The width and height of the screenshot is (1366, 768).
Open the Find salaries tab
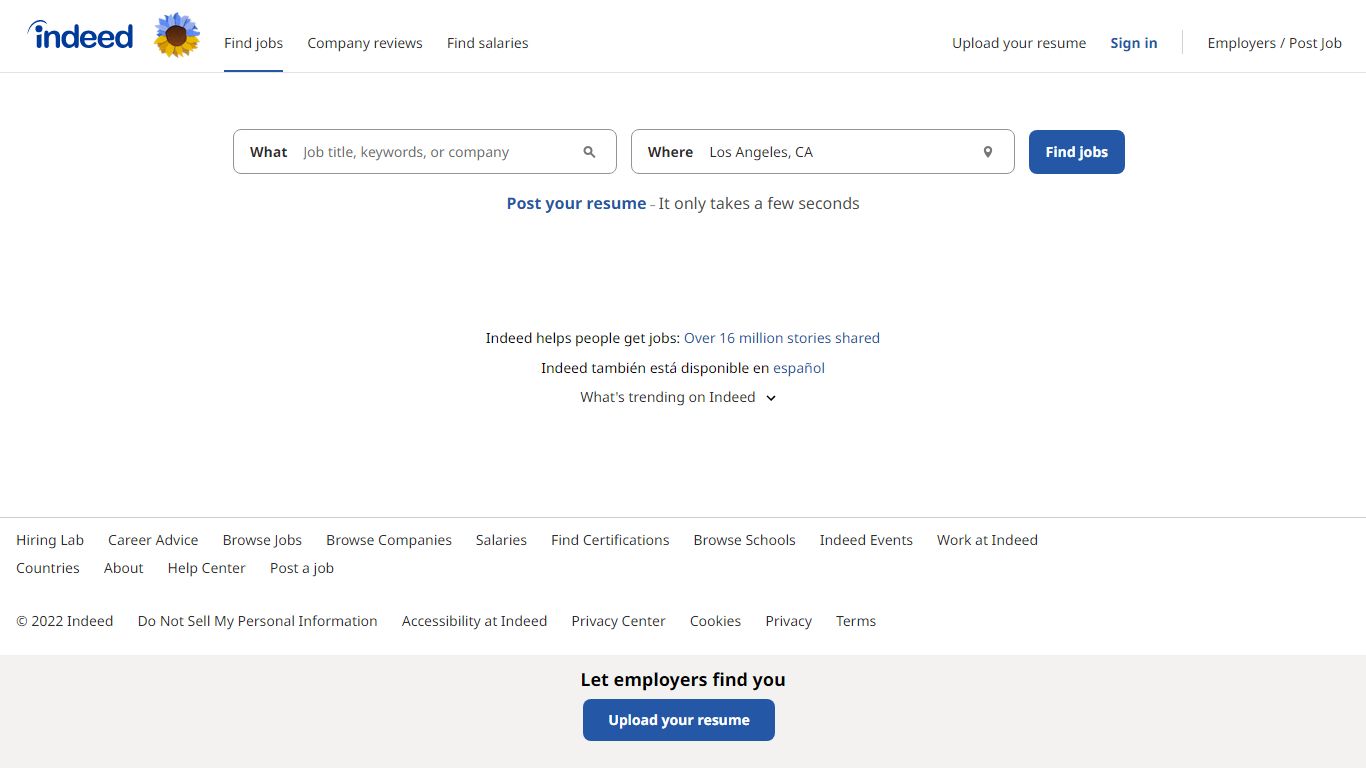point(487,43)
